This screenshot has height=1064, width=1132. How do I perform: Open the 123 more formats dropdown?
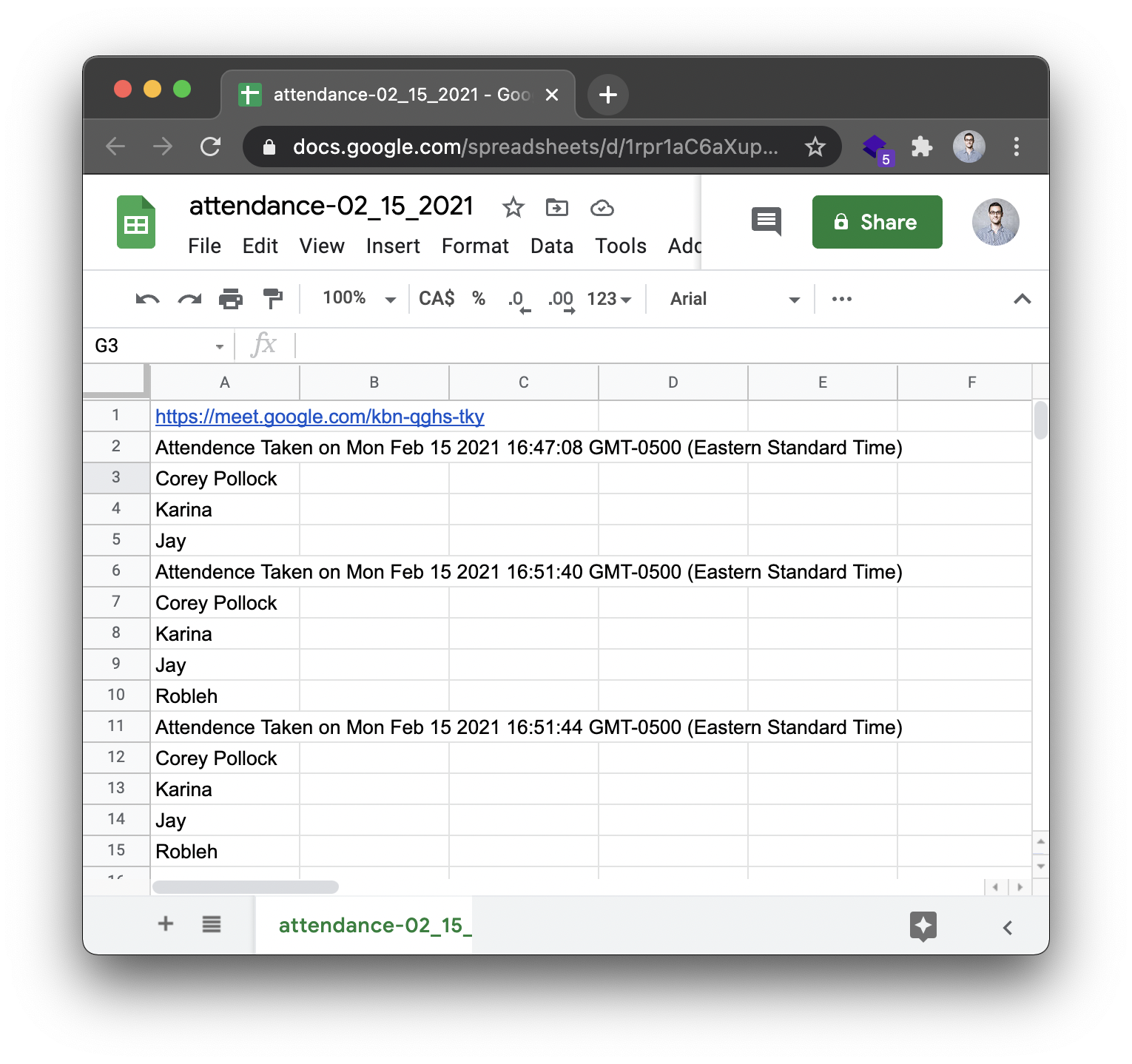coord(609,299)
